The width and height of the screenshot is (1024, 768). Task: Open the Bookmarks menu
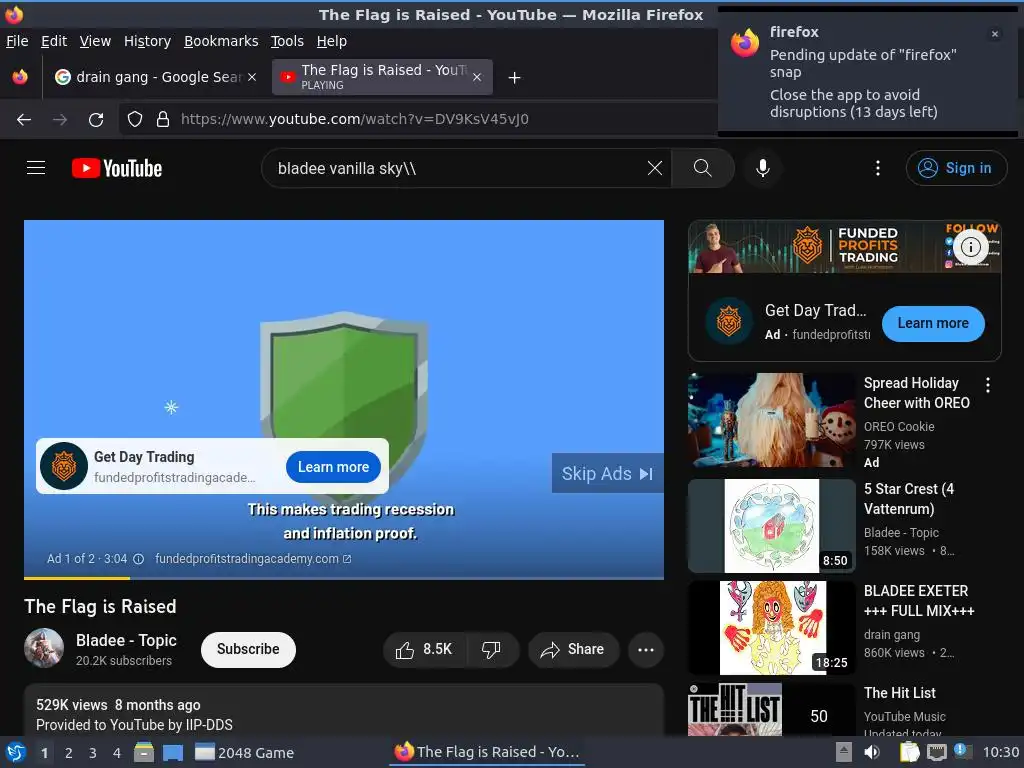pyautogui.click(x=221, y=41)
